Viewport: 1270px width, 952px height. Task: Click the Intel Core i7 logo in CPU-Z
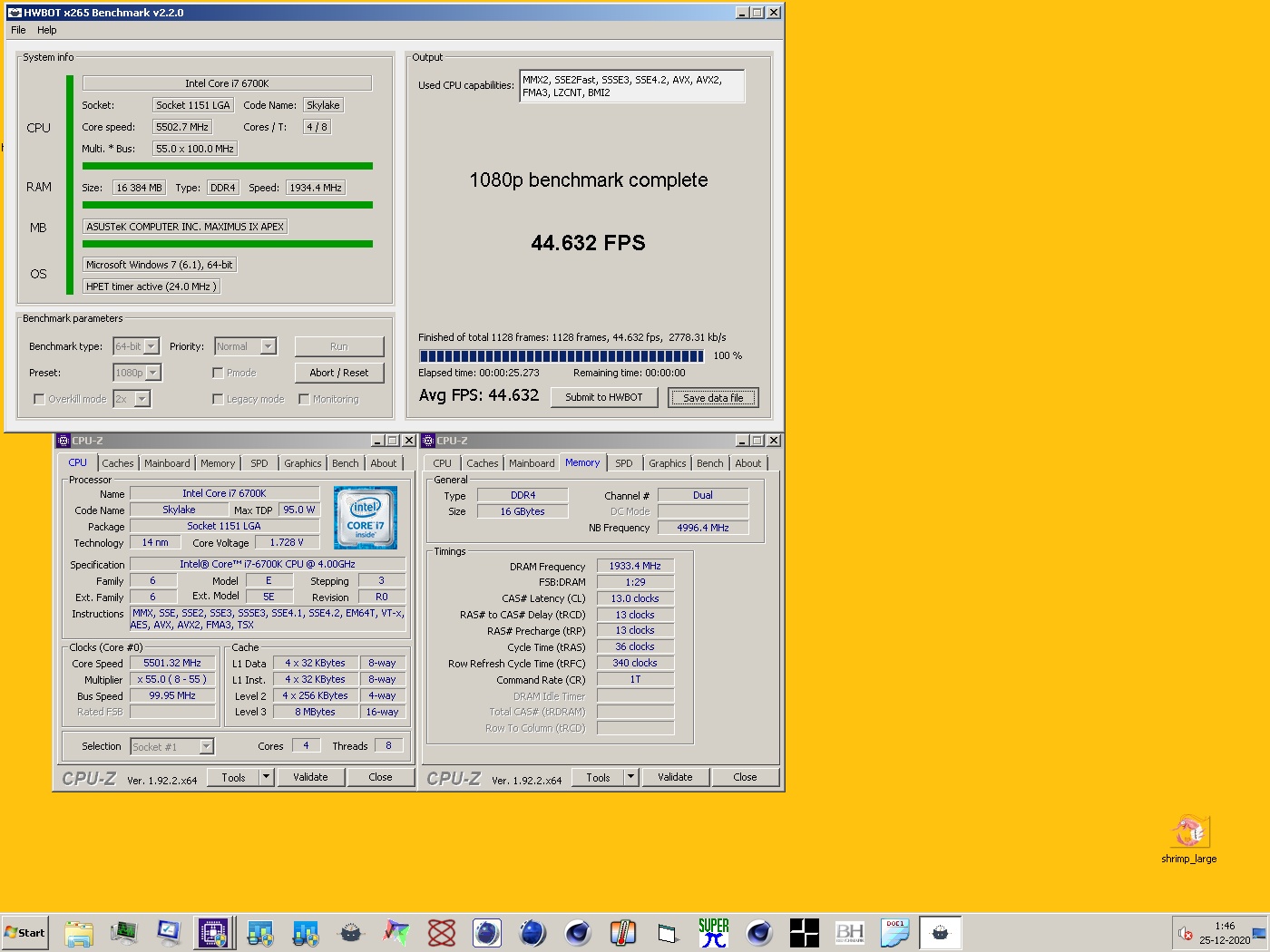point(366,518)
